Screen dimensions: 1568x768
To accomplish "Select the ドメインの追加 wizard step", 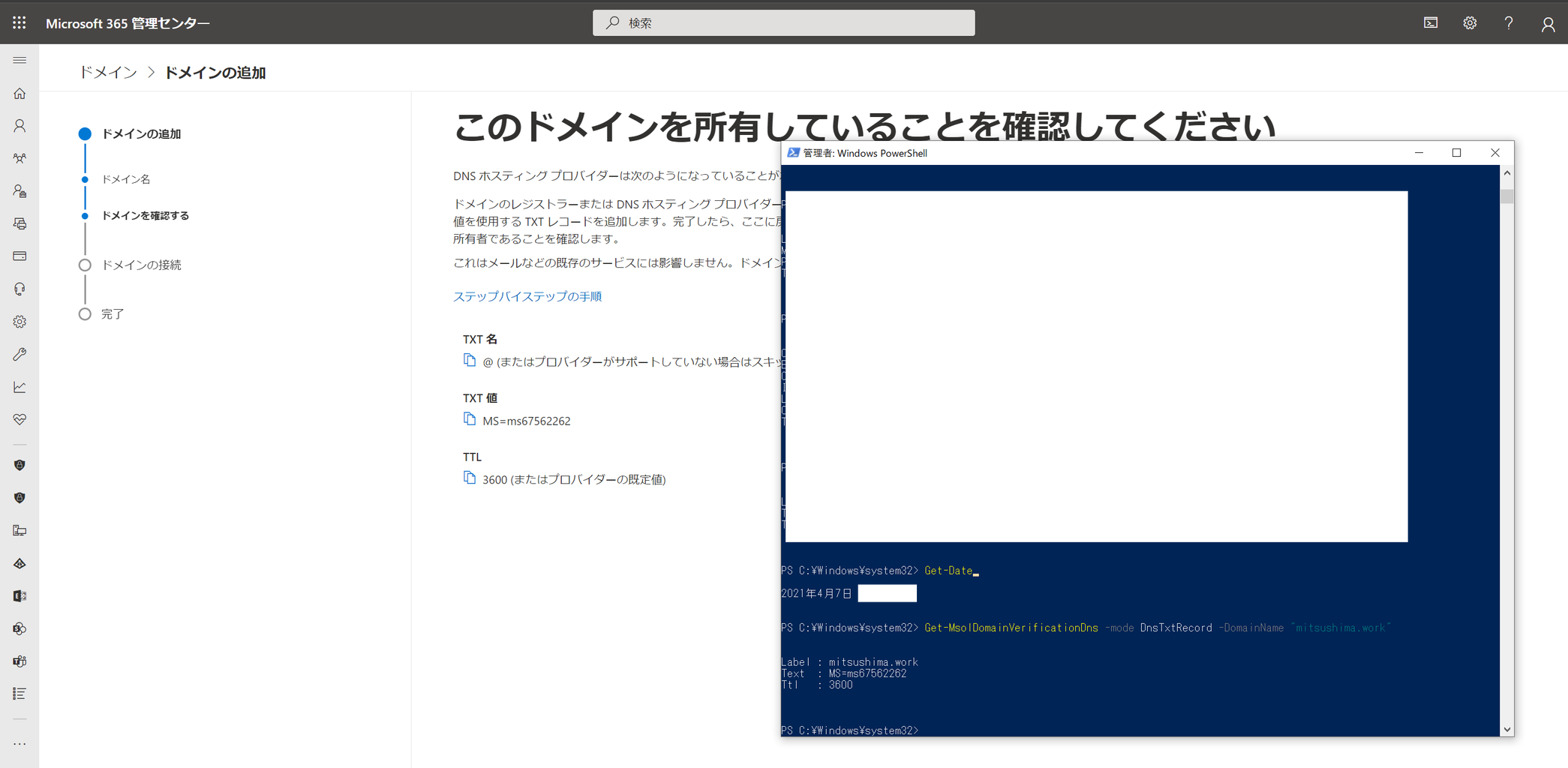I will [x=141, y=133].
